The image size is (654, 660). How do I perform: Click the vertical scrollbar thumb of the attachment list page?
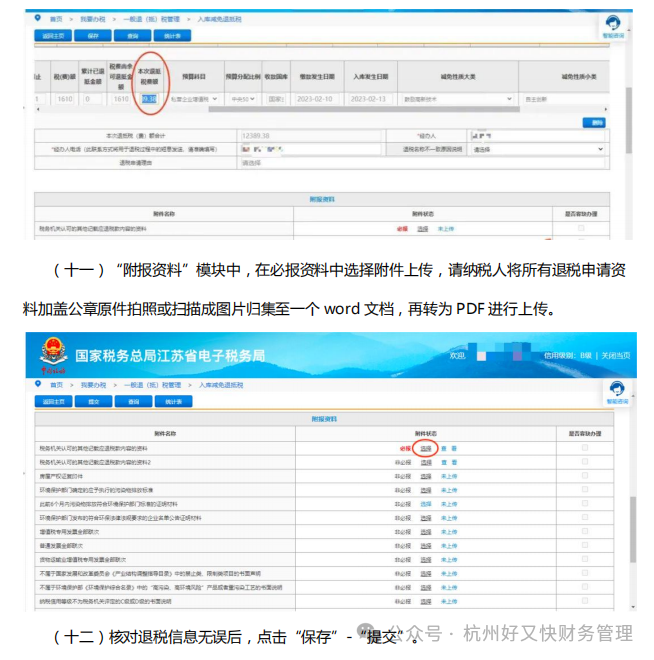633,529
